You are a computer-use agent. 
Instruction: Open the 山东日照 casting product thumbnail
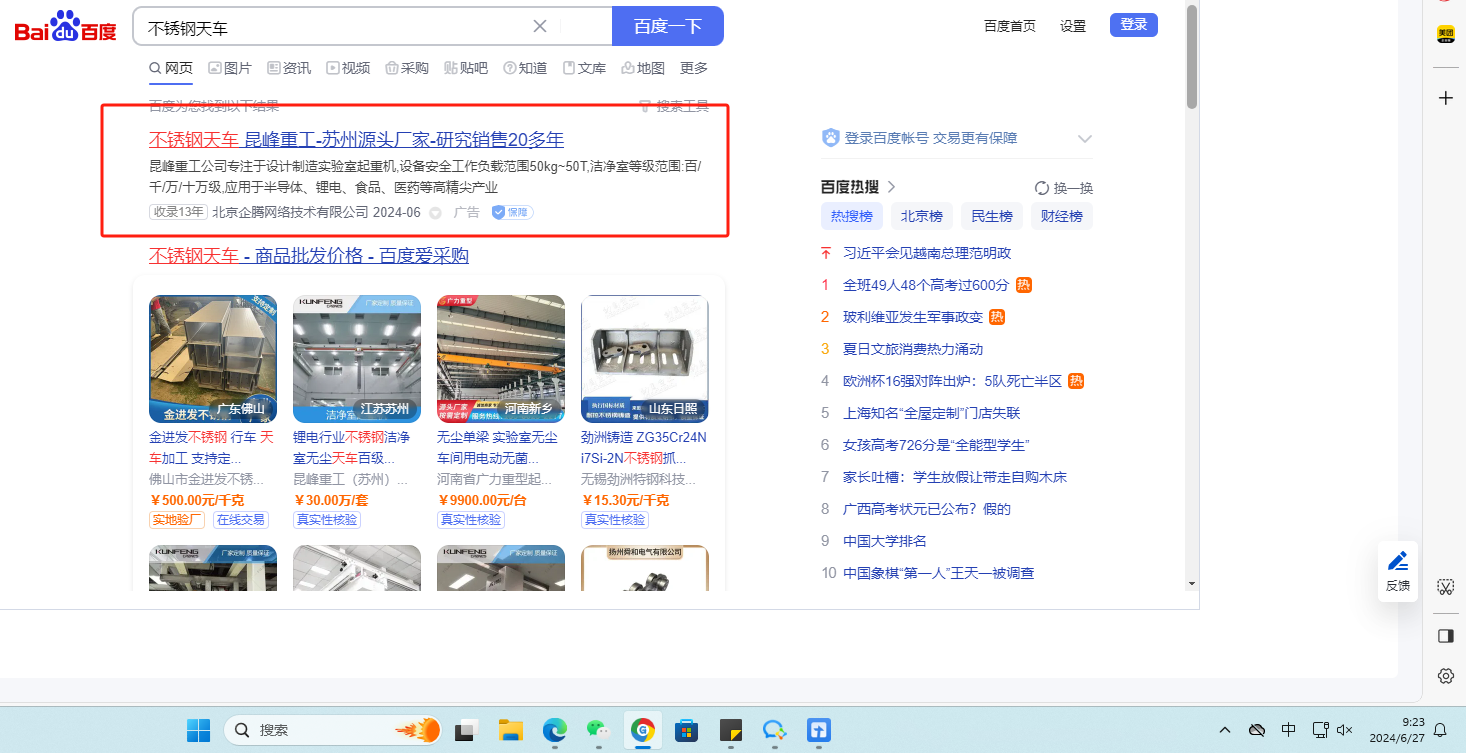[645, 359]
